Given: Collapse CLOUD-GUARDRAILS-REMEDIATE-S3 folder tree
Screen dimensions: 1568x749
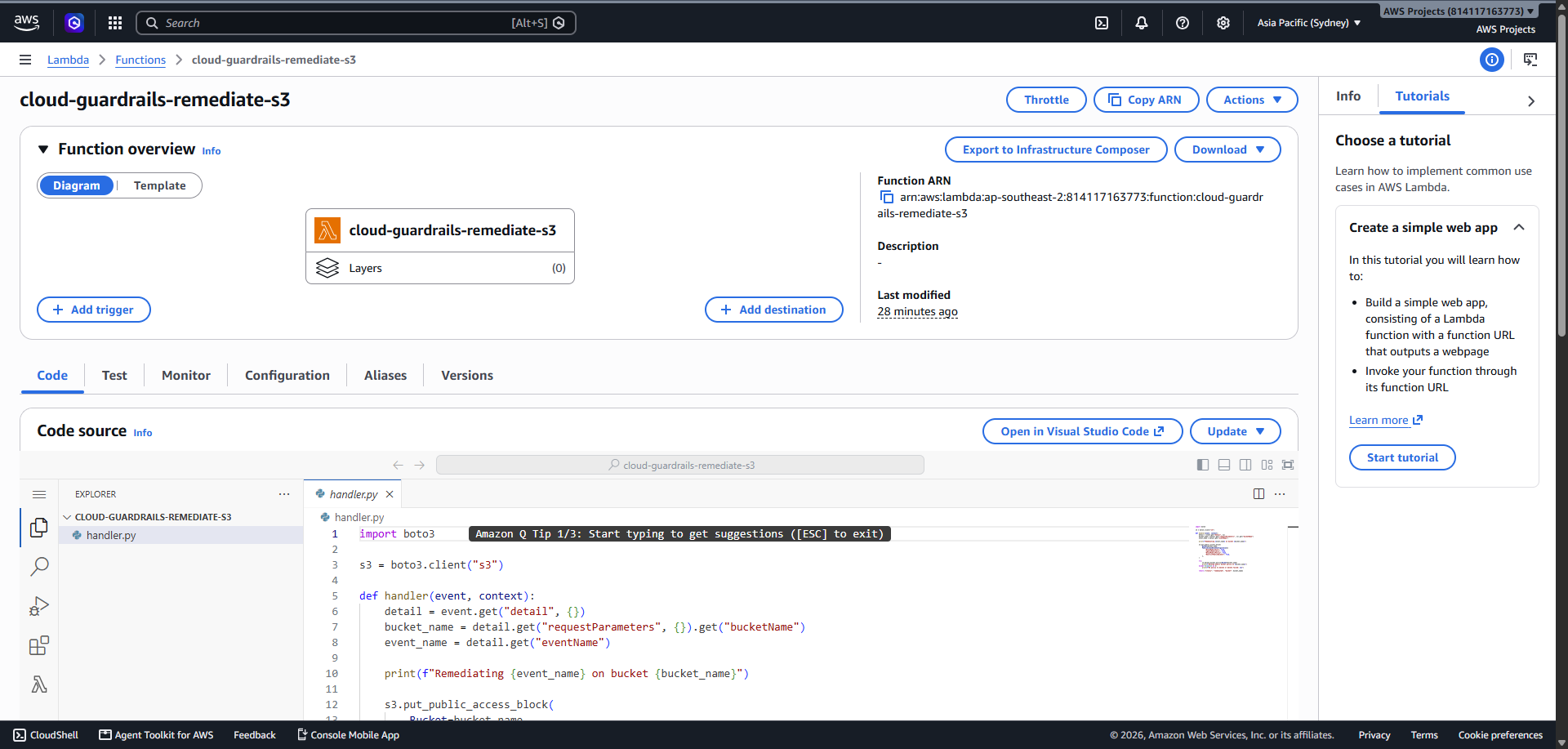Looking at the screenshot, I should (x=67, y=517).
